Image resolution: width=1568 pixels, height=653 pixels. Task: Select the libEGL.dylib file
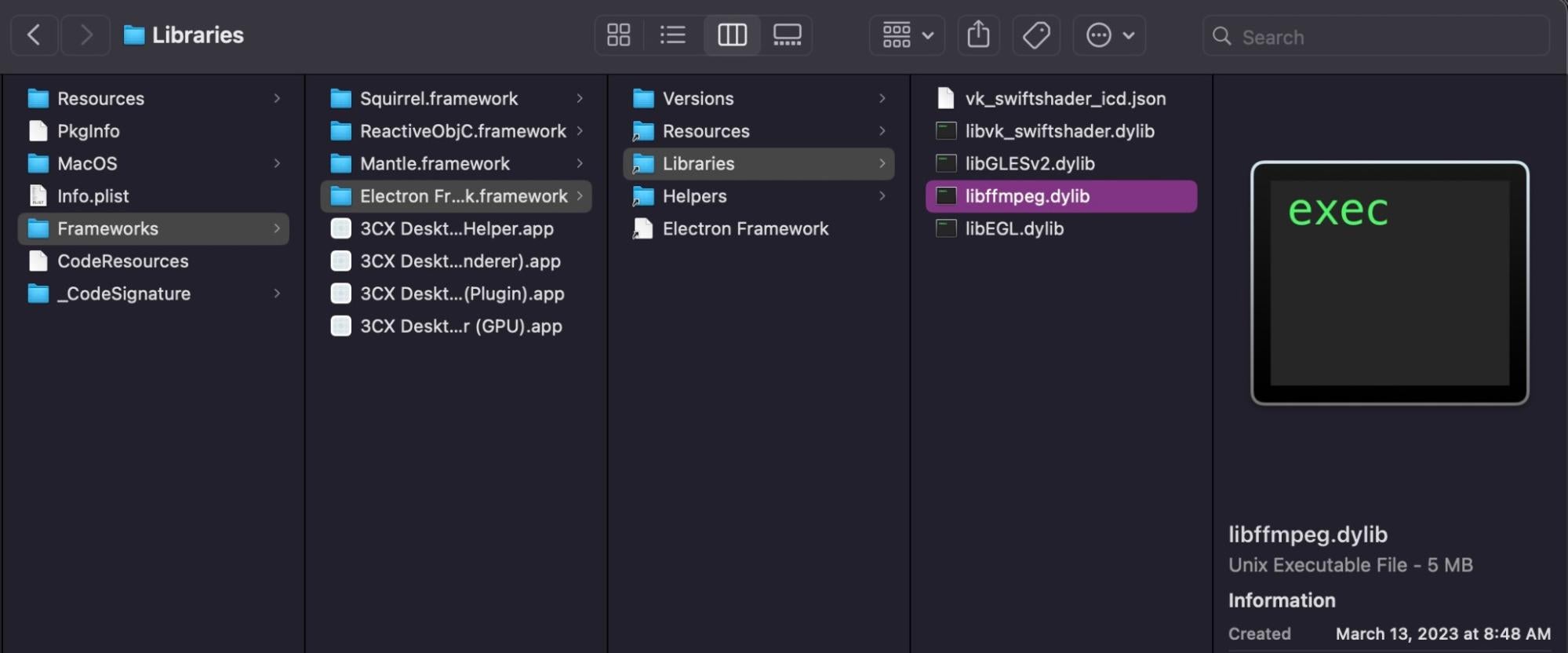click(1013, 229)
